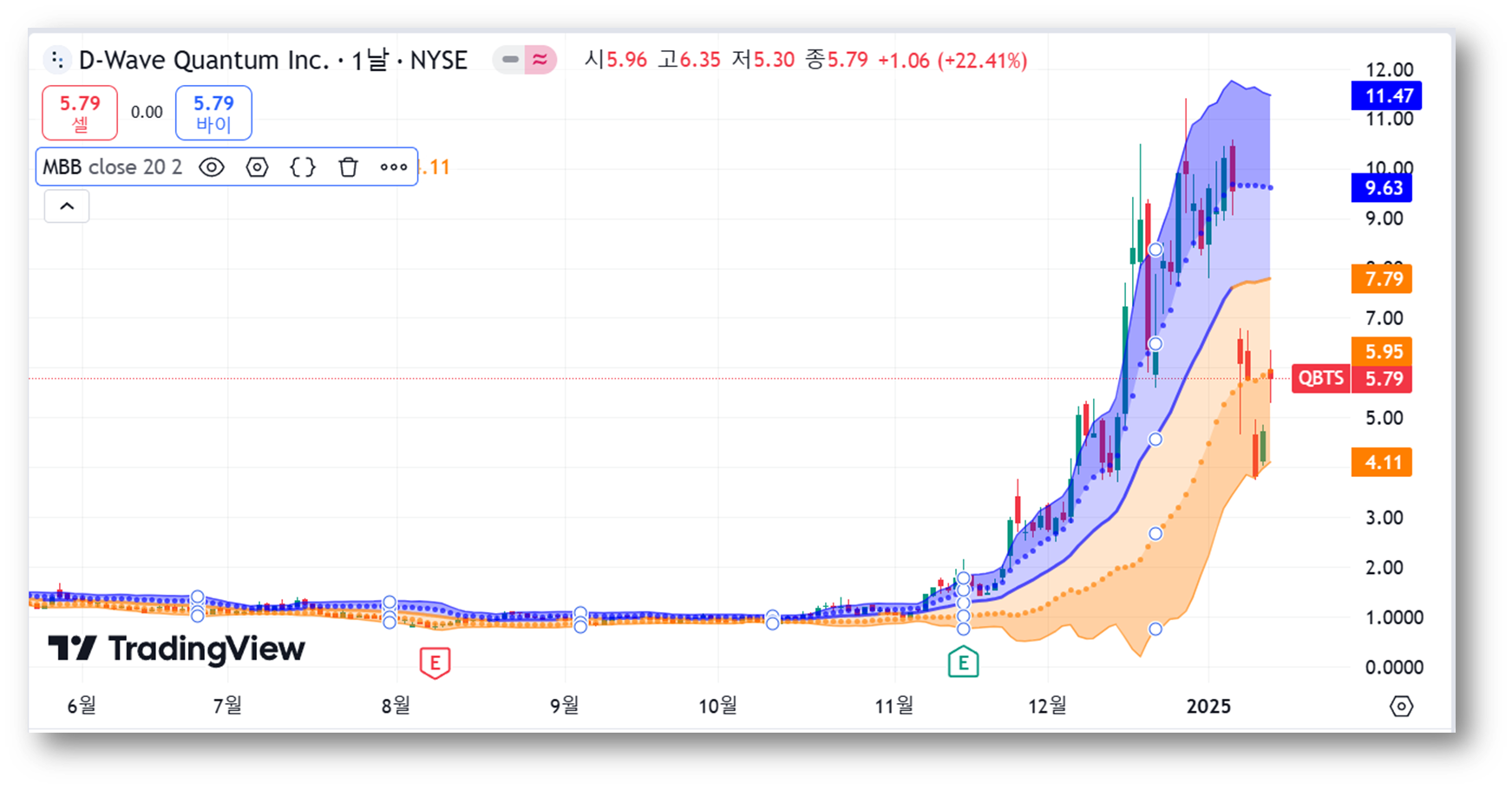Click the +1.06 (+22.41%) change value
The image size is (1512, 789).
952,61
